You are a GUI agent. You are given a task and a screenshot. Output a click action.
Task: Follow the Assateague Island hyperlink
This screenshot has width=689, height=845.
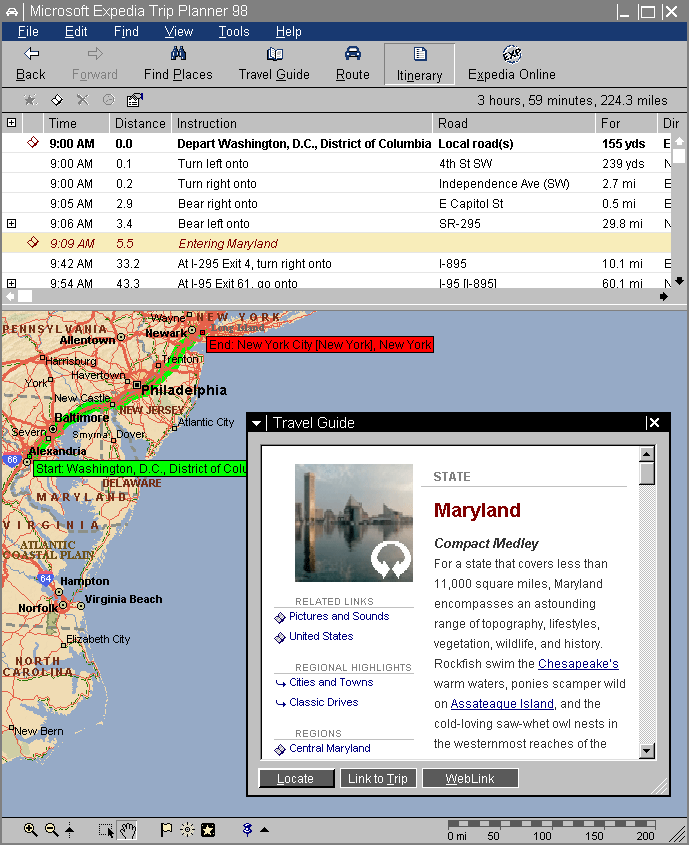502,704
